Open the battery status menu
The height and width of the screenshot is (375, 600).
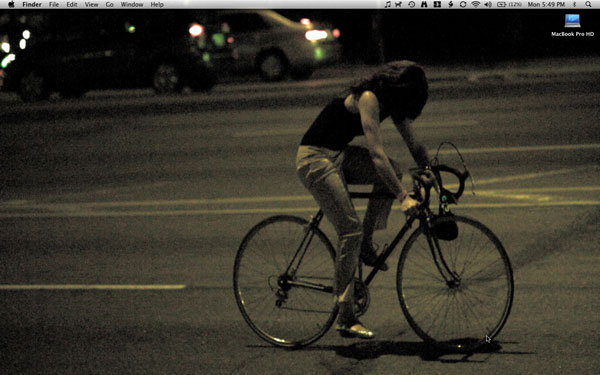click(509, 5)
